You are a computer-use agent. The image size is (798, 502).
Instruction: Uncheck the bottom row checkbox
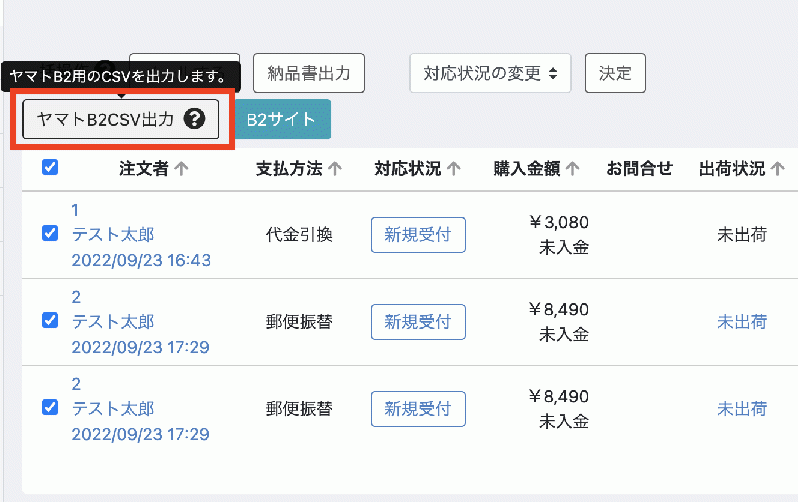[x=50, y=408]
